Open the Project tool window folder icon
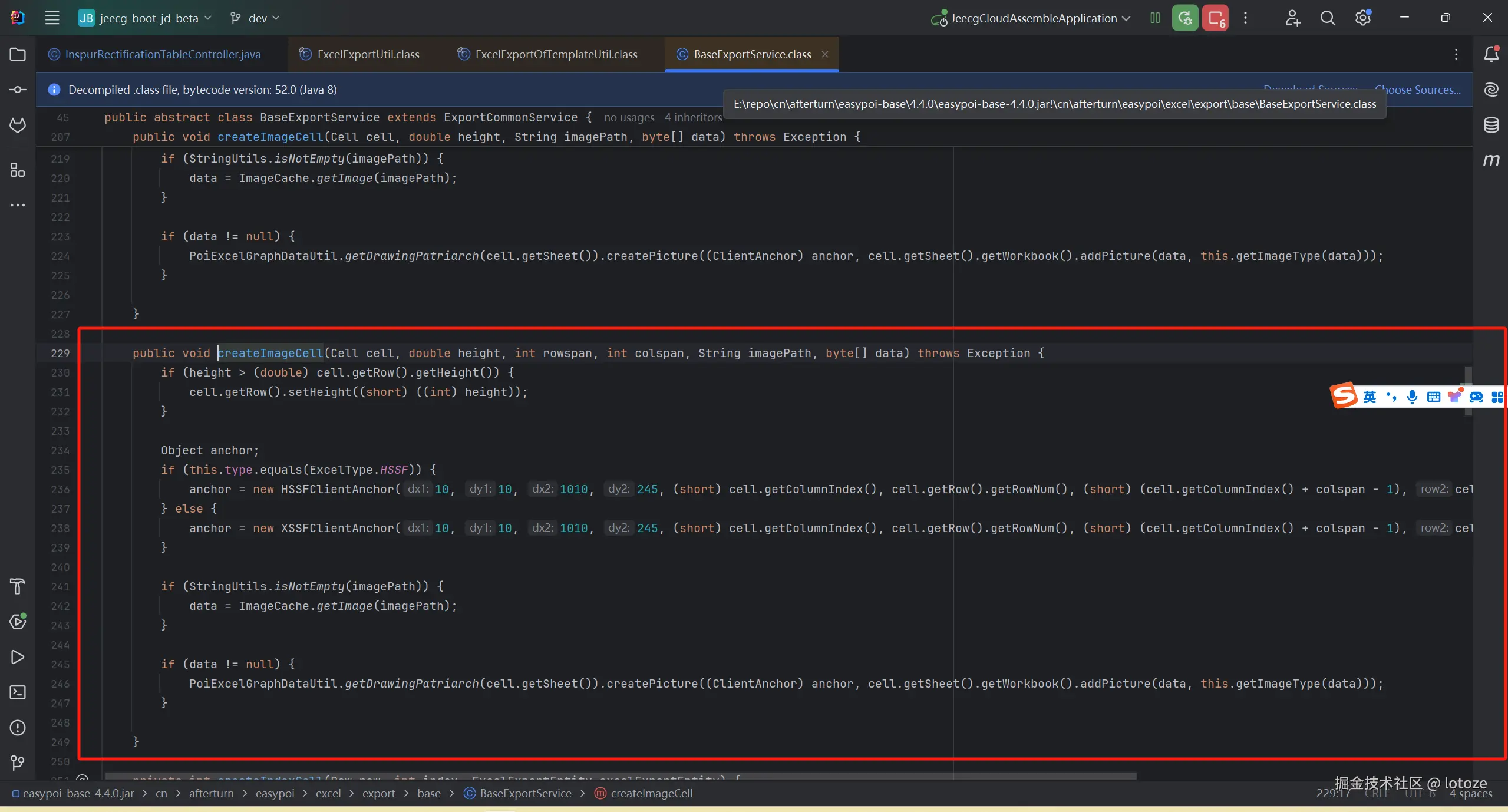The height and width of the screenshot is (812, 1508). tap(18, 54)
